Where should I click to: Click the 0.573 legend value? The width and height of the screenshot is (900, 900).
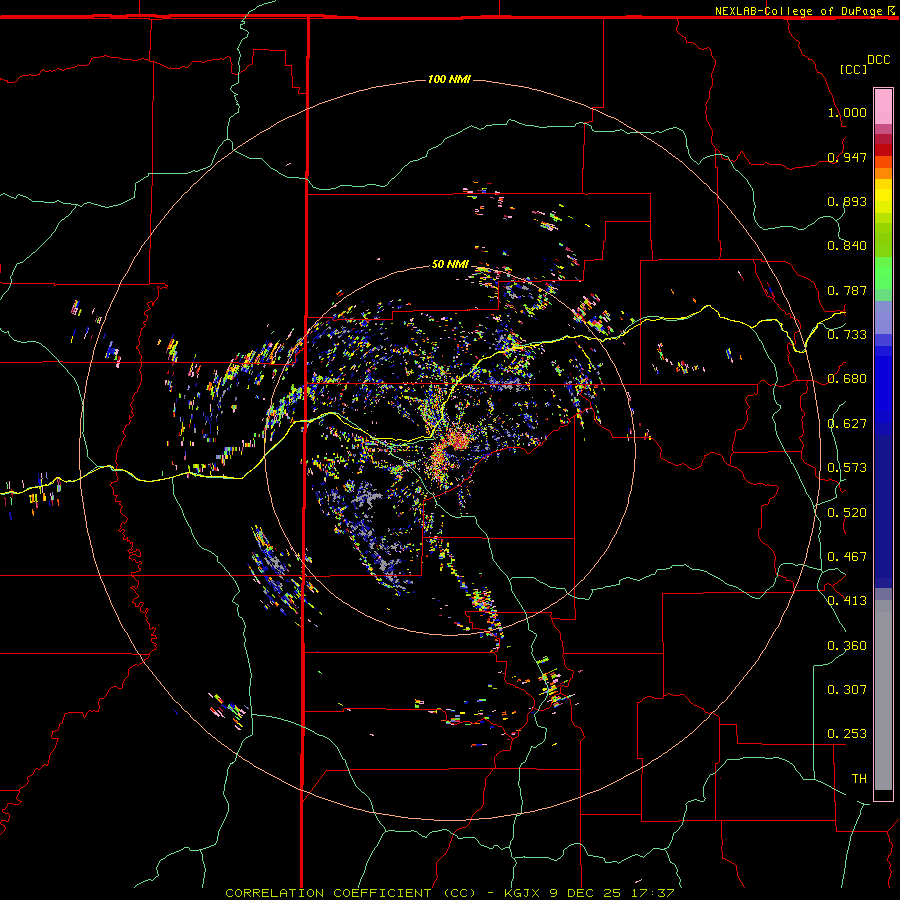click(847, 467)
